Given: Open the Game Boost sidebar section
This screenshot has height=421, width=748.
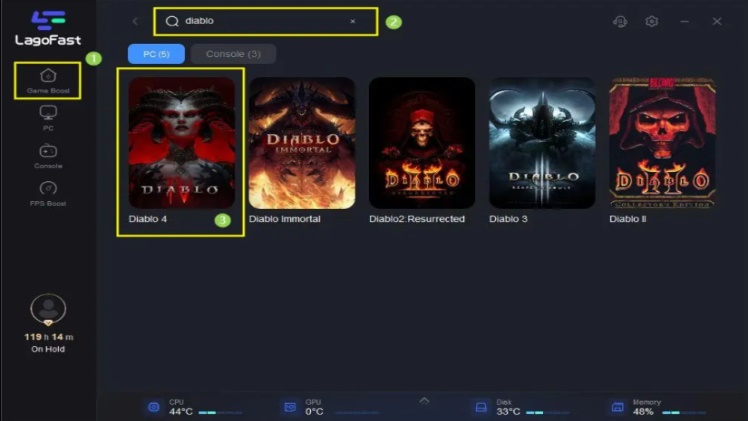Looking at the screenshot, I should [48, 81].
